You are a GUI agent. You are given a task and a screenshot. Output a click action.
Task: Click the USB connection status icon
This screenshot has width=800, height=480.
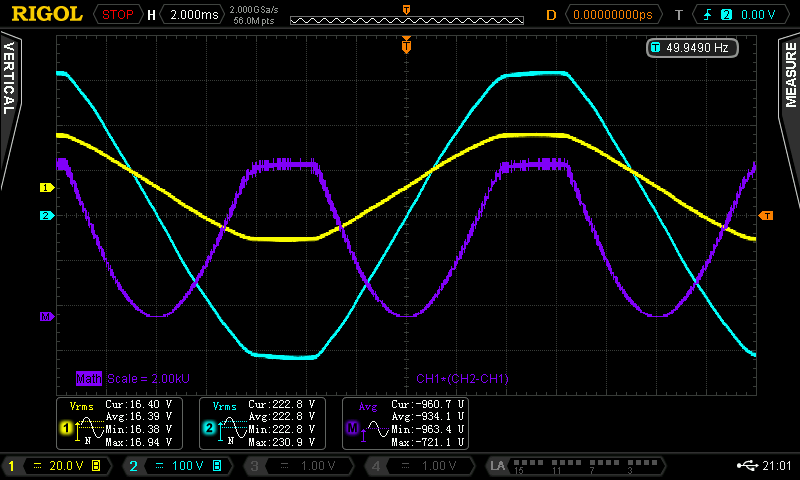(x=747, y=466)
